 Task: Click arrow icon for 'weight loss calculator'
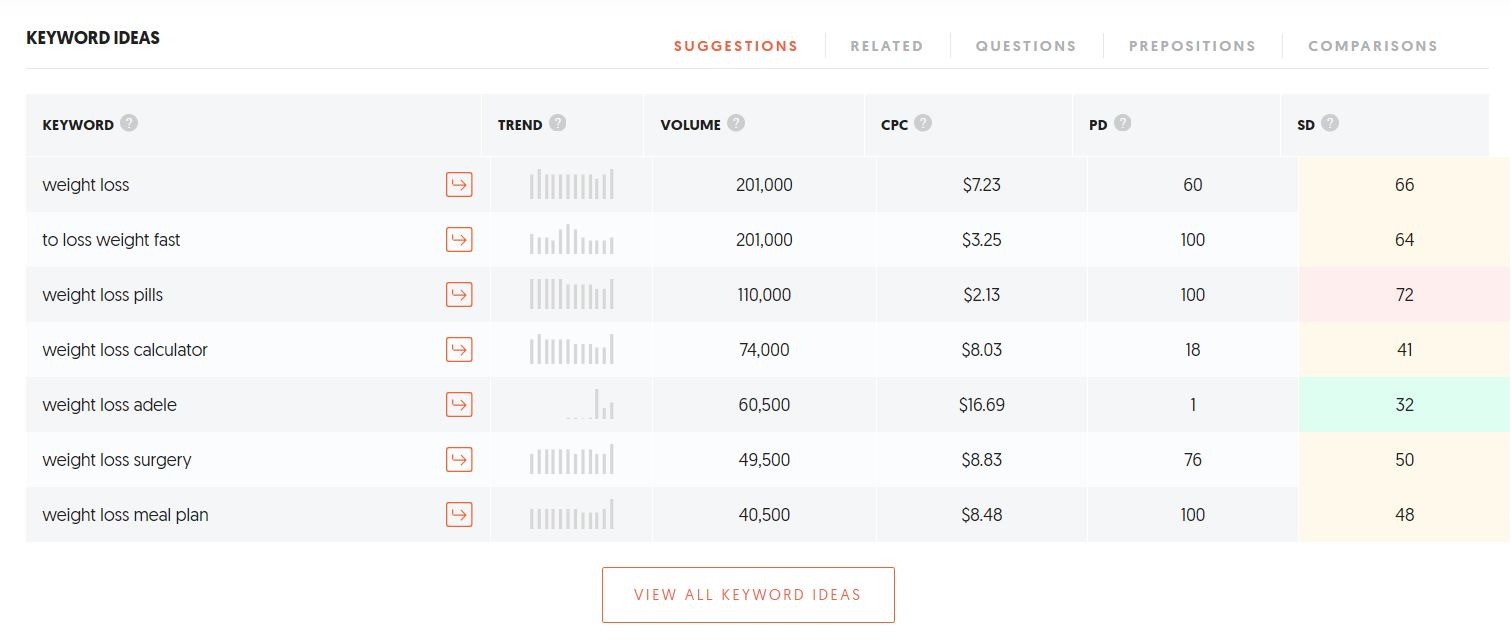tap(459, 350)
